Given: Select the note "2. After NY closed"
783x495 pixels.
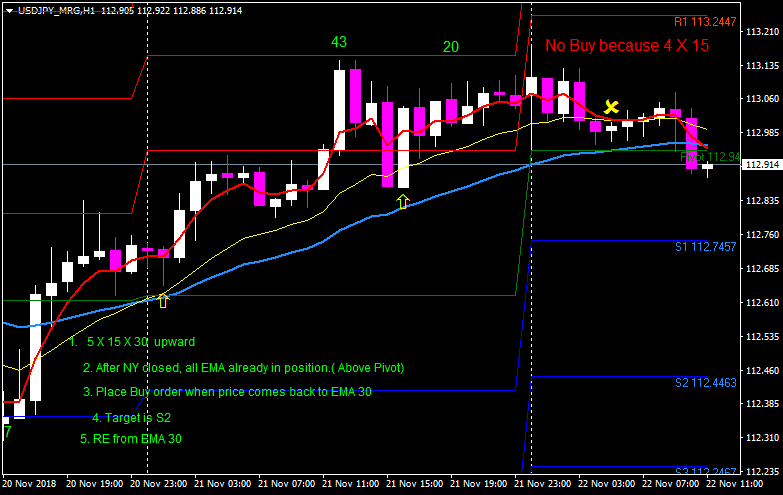Looking at the screenshot, I should tap(243, 368).
